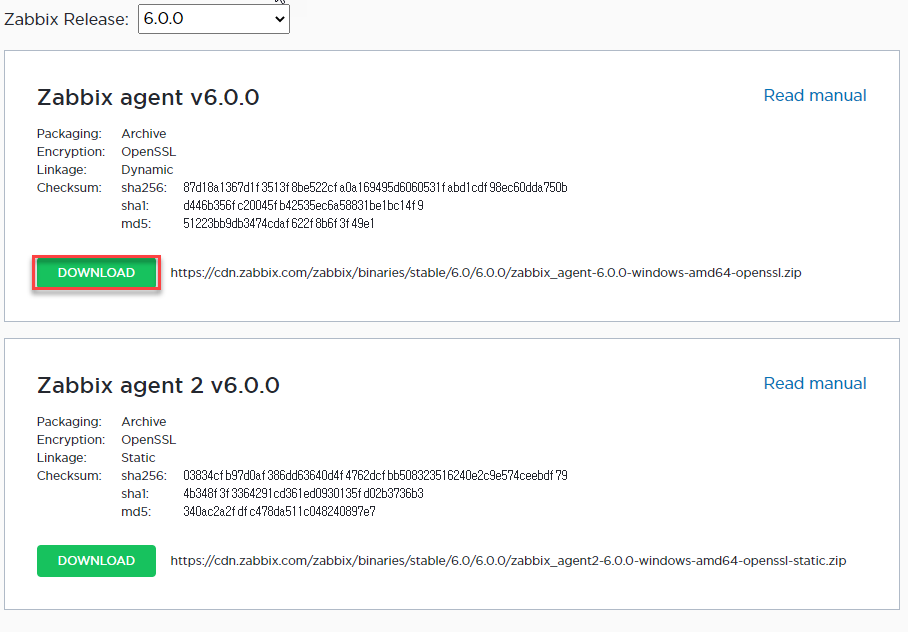Click the "Zabbix agent v6.0.0" heading

148,97
